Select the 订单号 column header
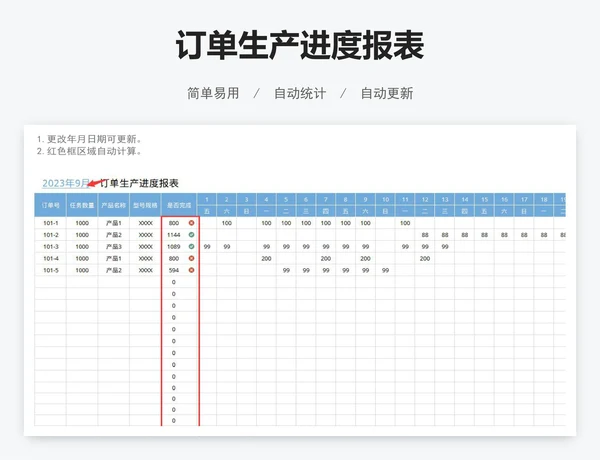600x460 pixels. click(x=51, y=205)
